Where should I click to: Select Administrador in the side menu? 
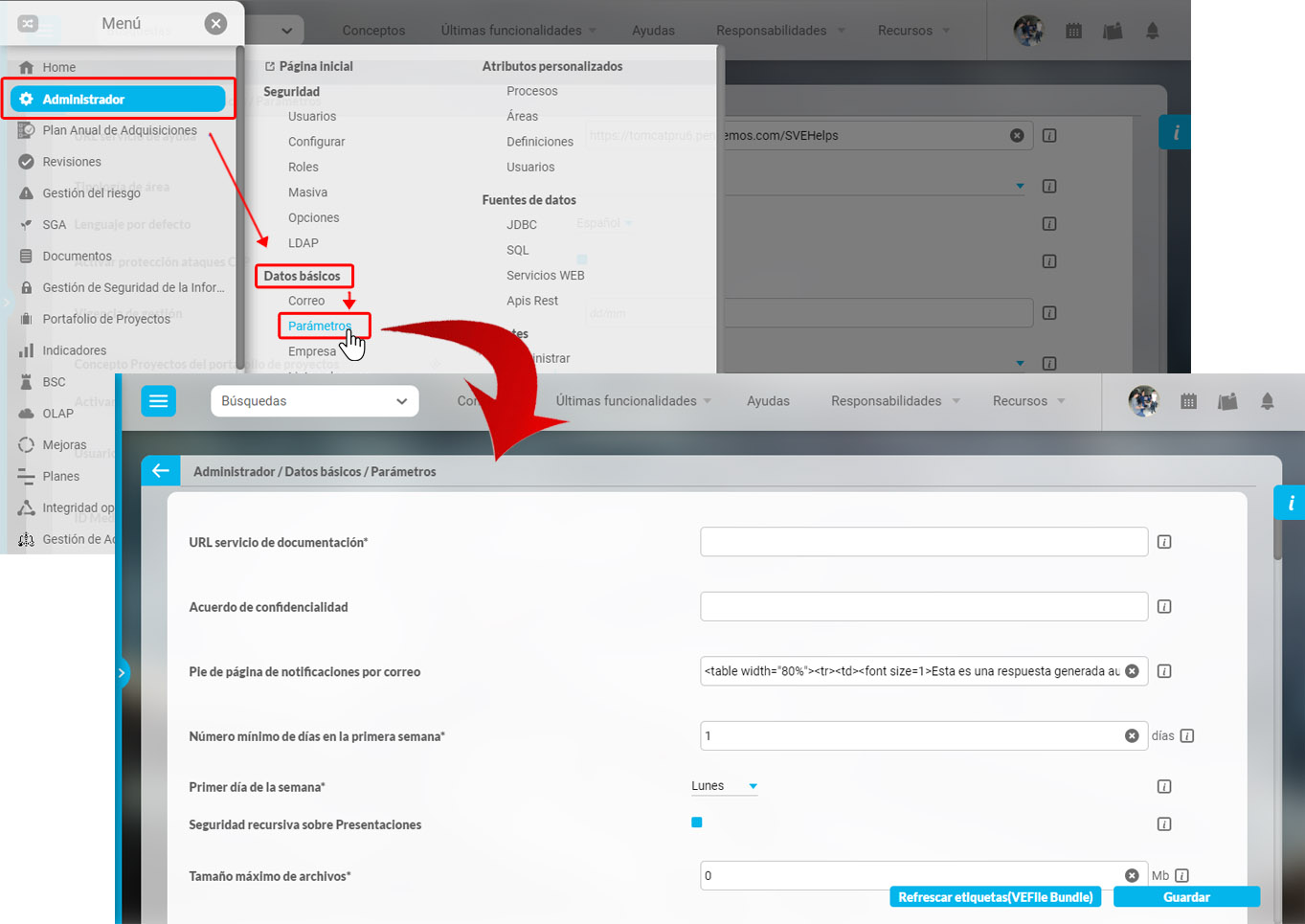[x=118, y=99]
